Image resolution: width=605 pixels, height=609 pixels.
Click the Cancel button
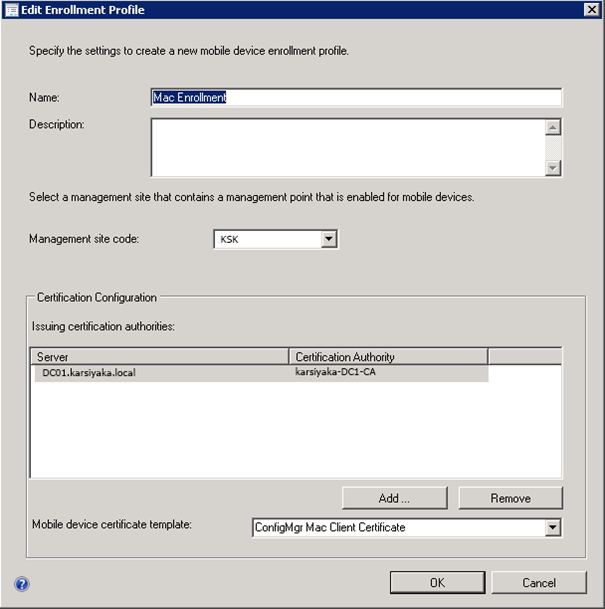click(x=539, y=582)
